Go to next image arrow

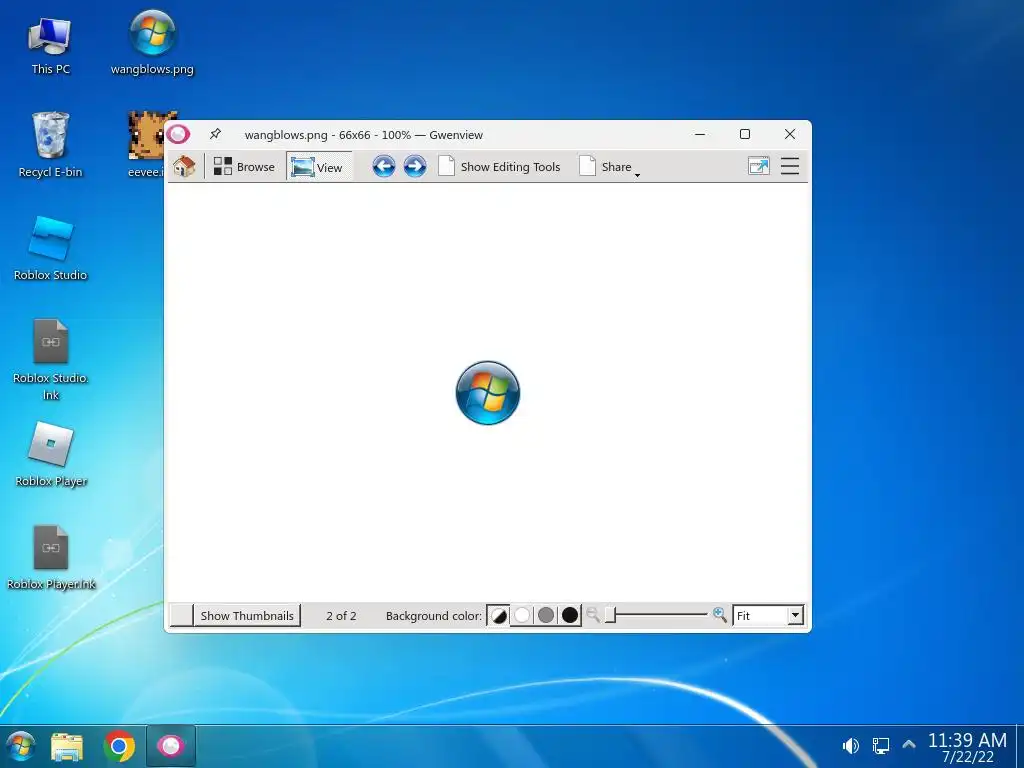tap(415, 167)
